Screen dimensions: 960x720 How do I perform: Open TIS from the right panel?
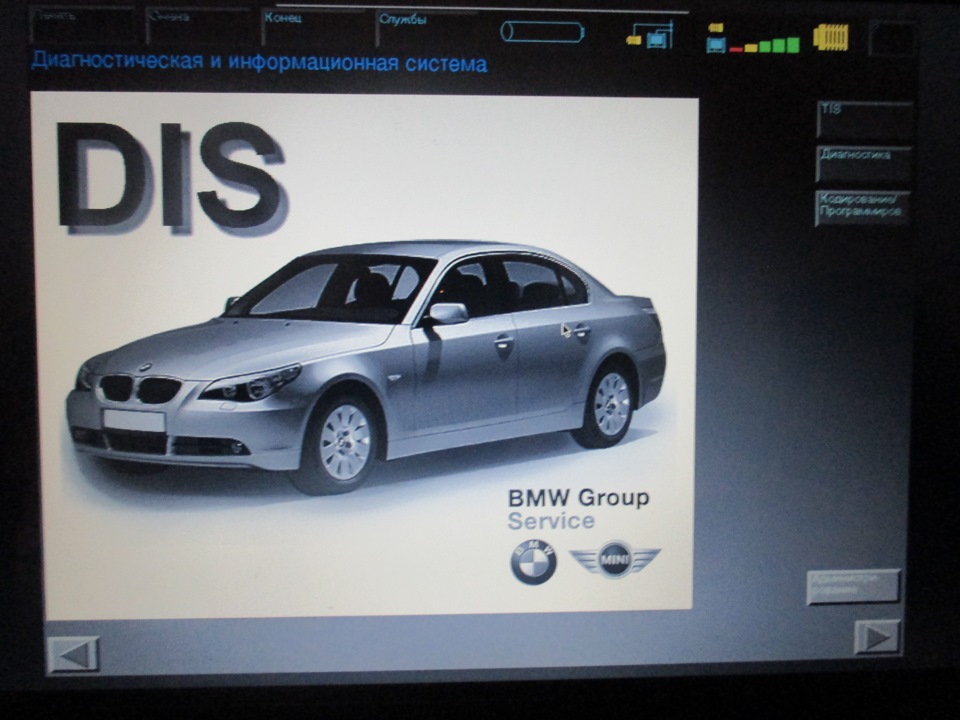[864, 119]
